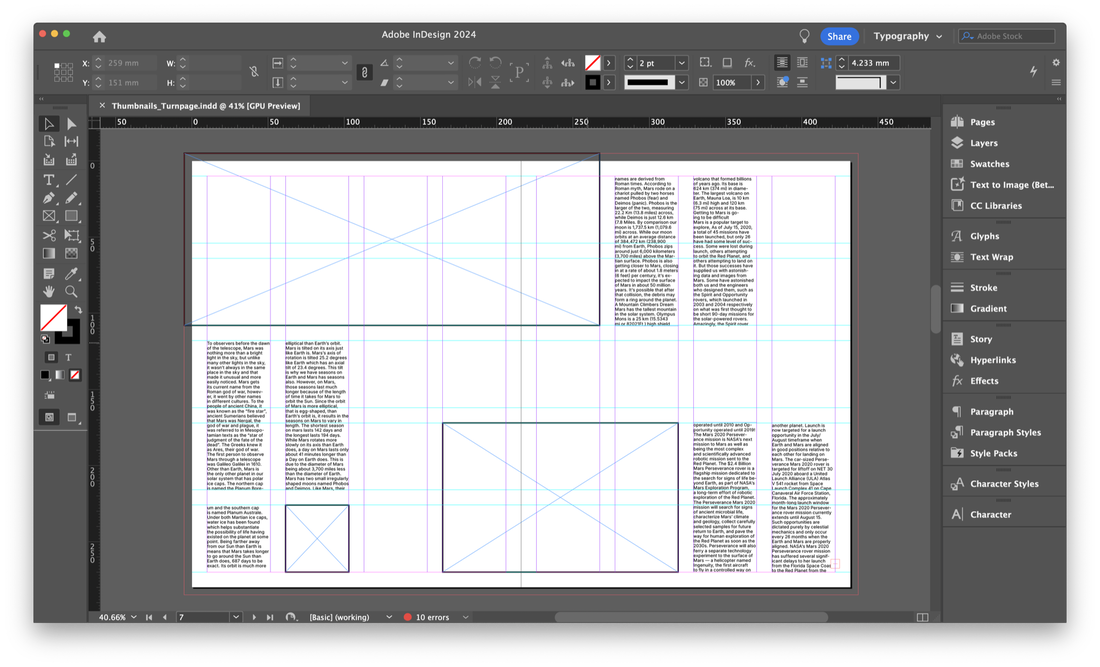Select the Gradient Feather tool

[72, 253]
